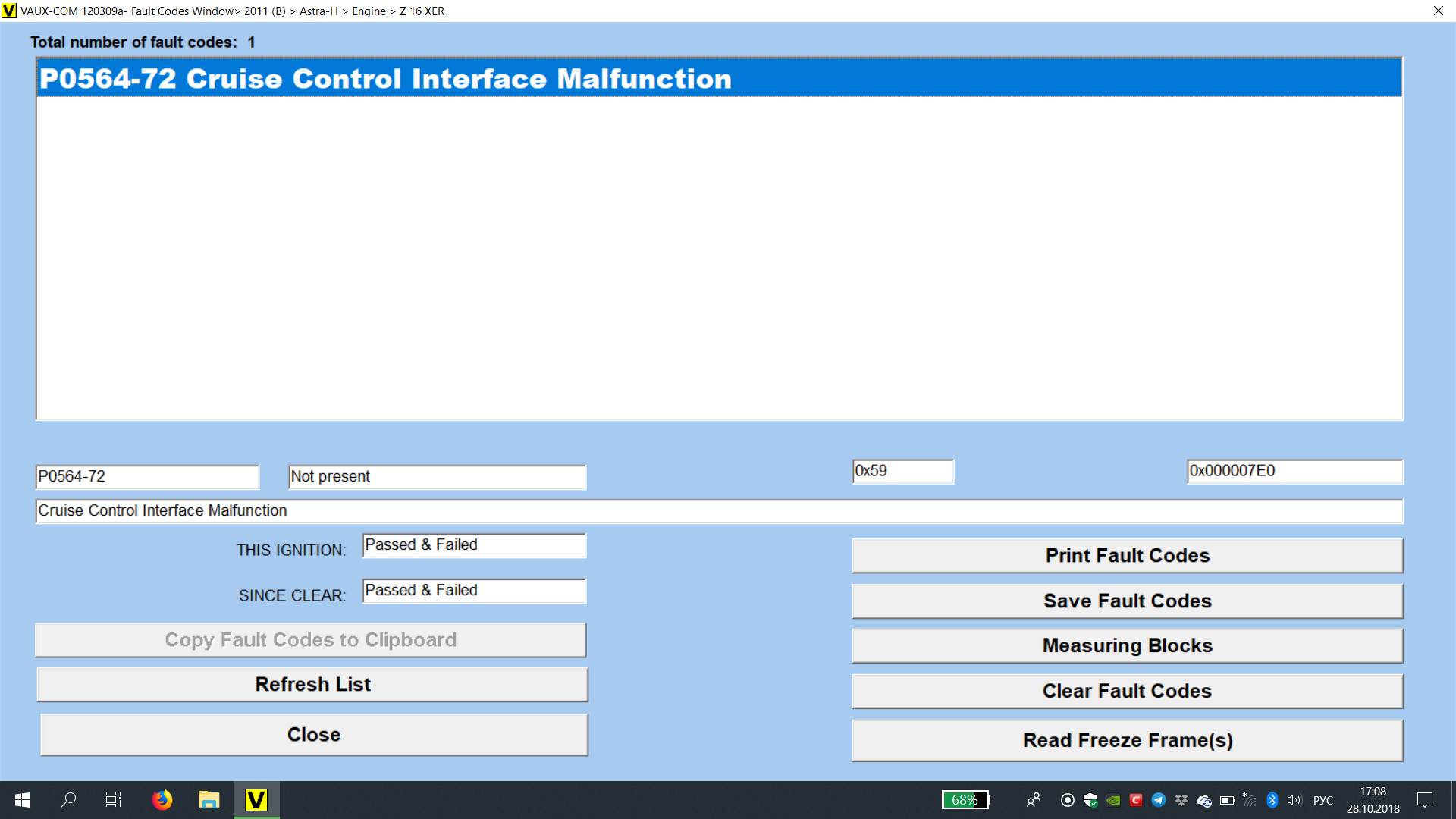Open VAUX-COM app icon in taskbar
Image resolution: width=1456 pixels, height=819 pixels.
coord(256,800)
